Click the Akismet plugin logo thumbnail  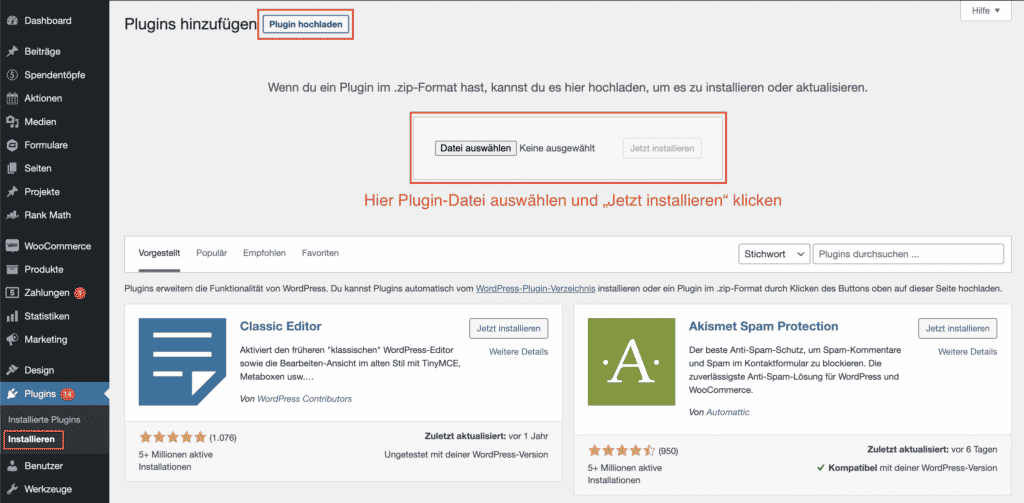coord(631,362)
